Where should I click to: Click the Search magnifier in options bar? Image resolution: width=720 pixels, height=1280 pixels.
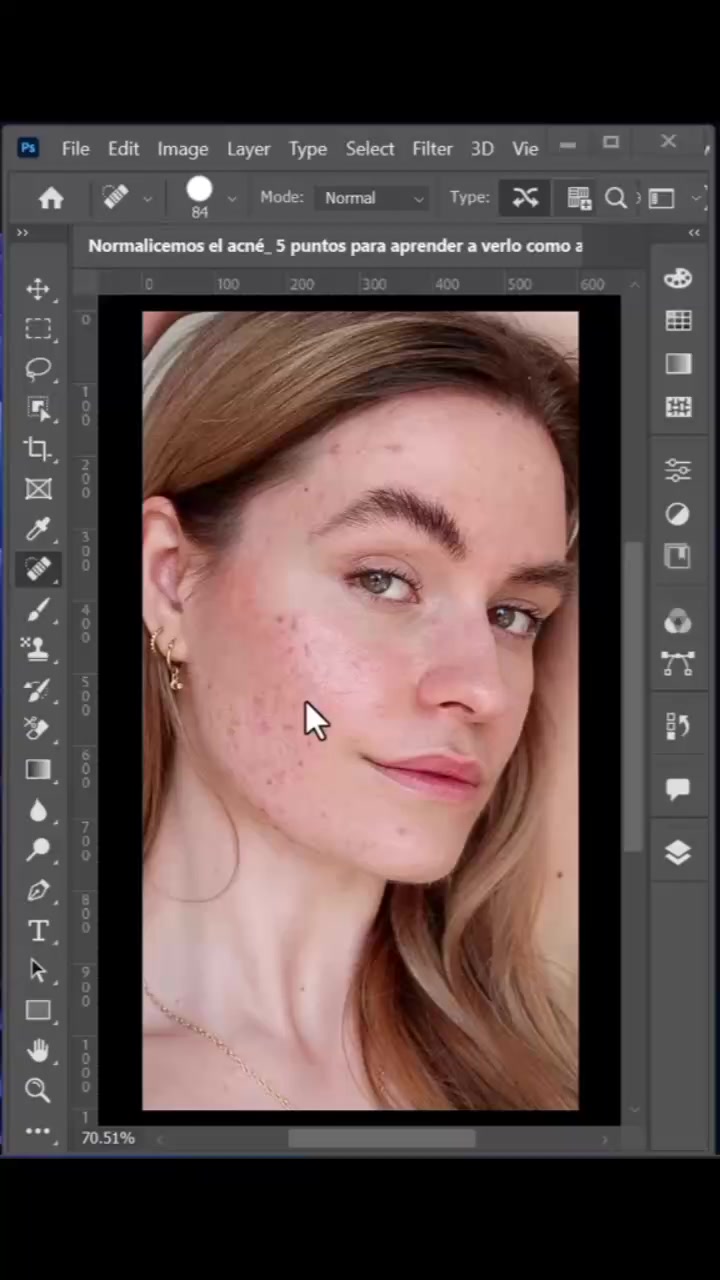point(616,198)
